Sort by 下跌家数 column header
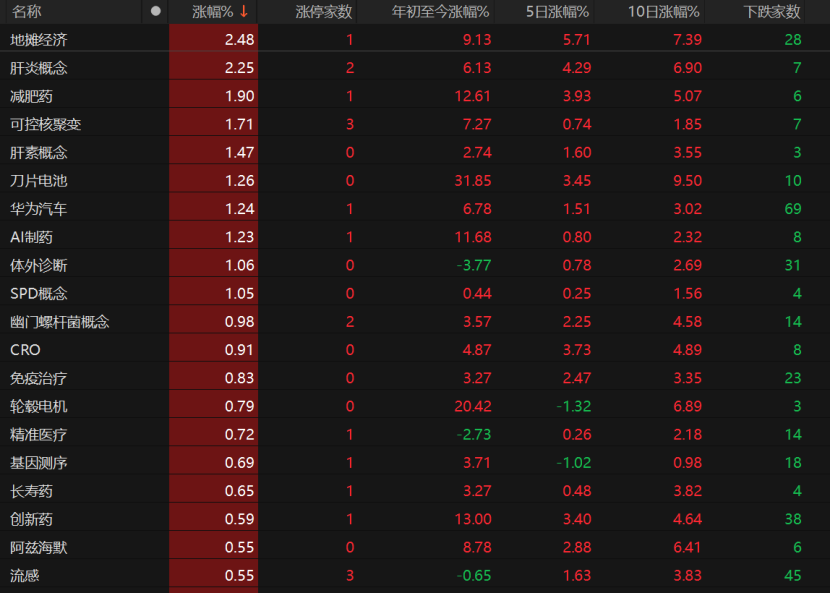This screenshot has width=830, height=593. (772, 12)
